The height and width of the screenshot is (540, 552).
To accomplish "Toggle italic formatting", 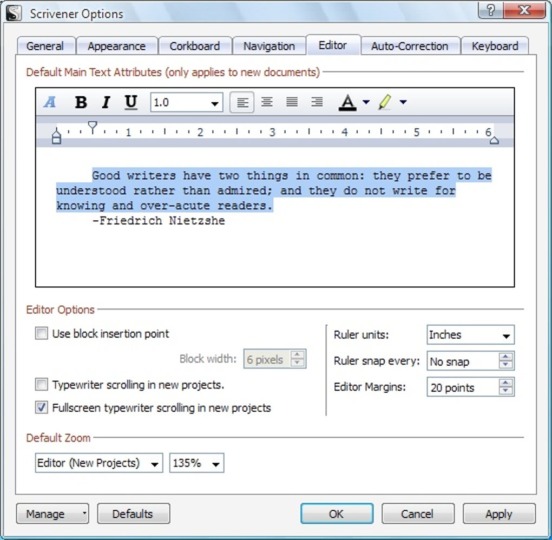I will (106, 102).
